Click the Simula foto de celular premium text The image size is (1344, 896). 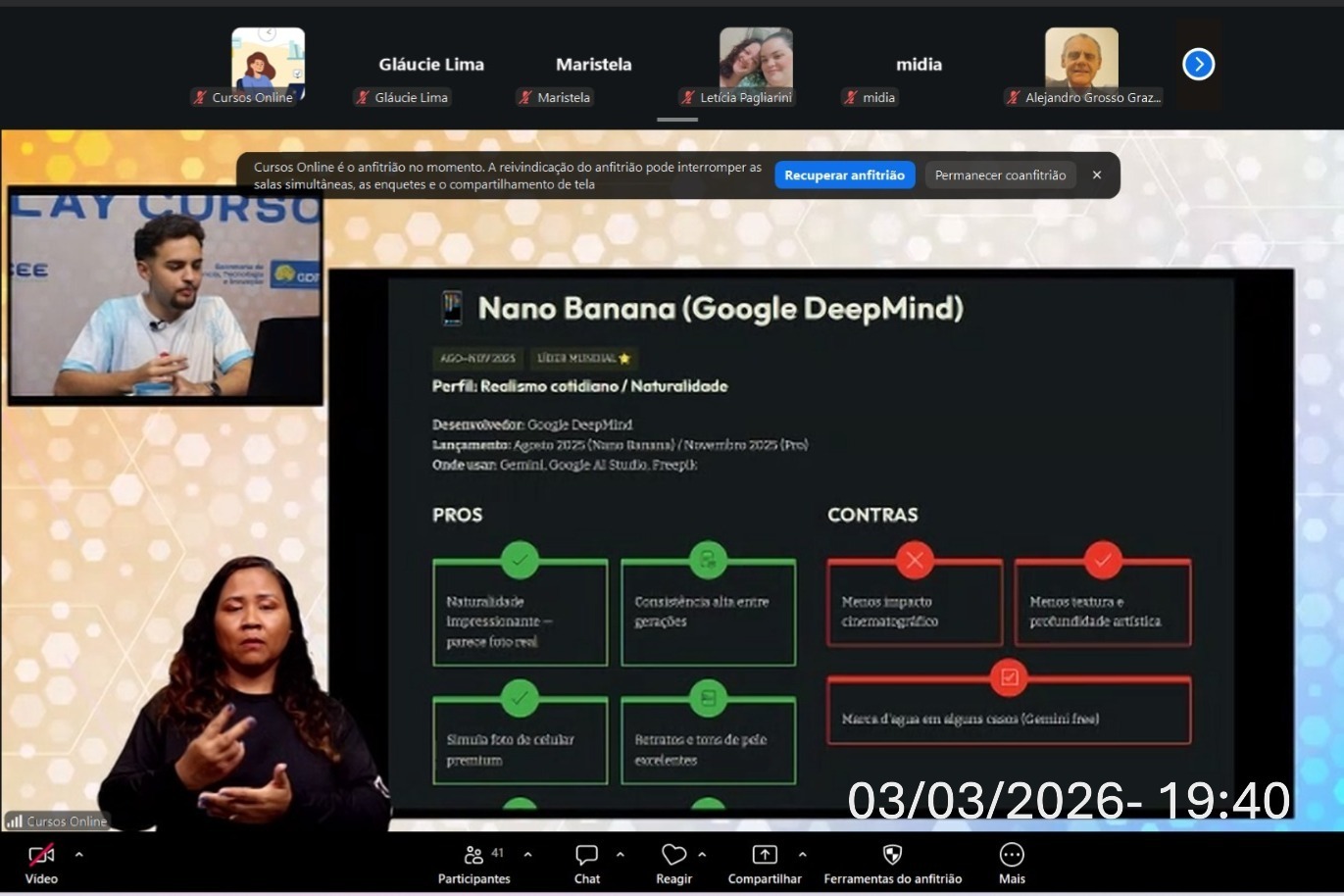(510, 750)
